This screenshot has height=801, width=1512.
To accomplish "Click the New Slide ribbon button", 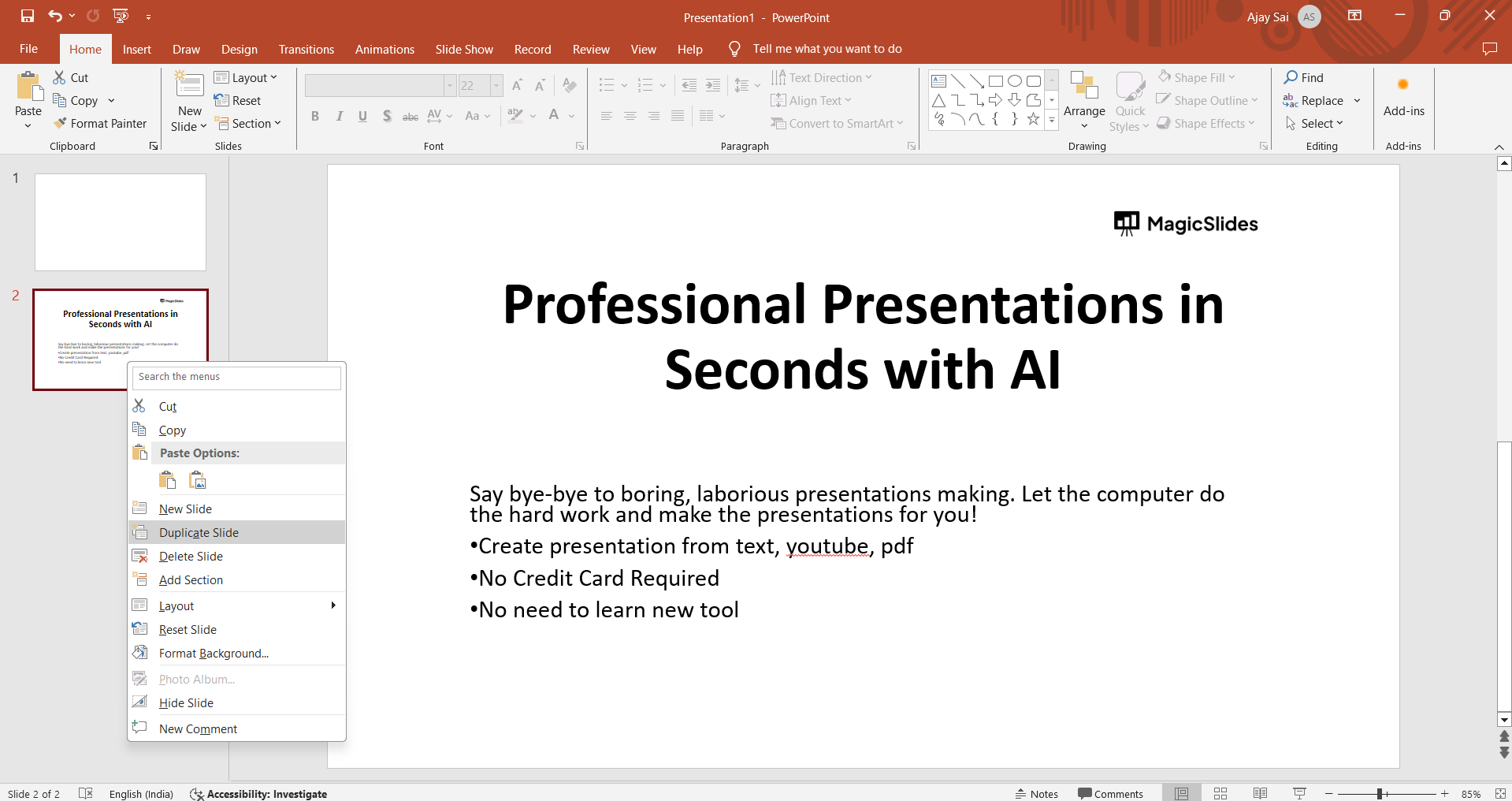I will (x=189, y=102).
